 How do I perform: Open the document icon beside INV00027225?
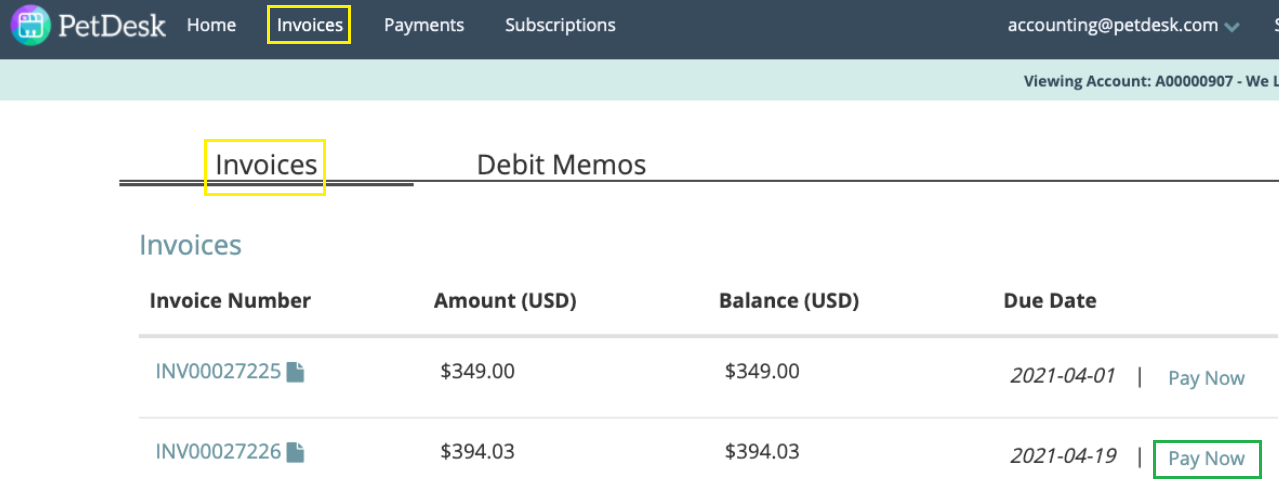pos(295,372)
